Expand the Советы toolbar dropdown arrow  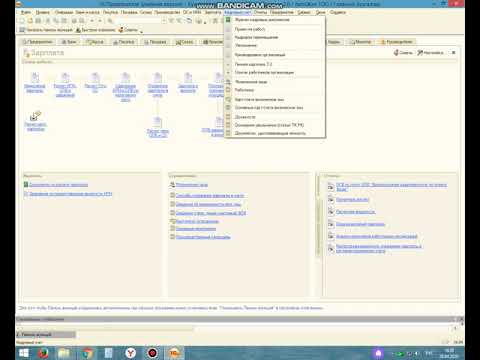coord(141,31)
